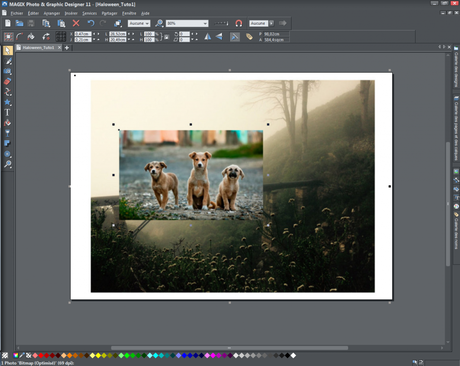
Task: Select the puppies photo on canvas
Action: click(191, 175)
